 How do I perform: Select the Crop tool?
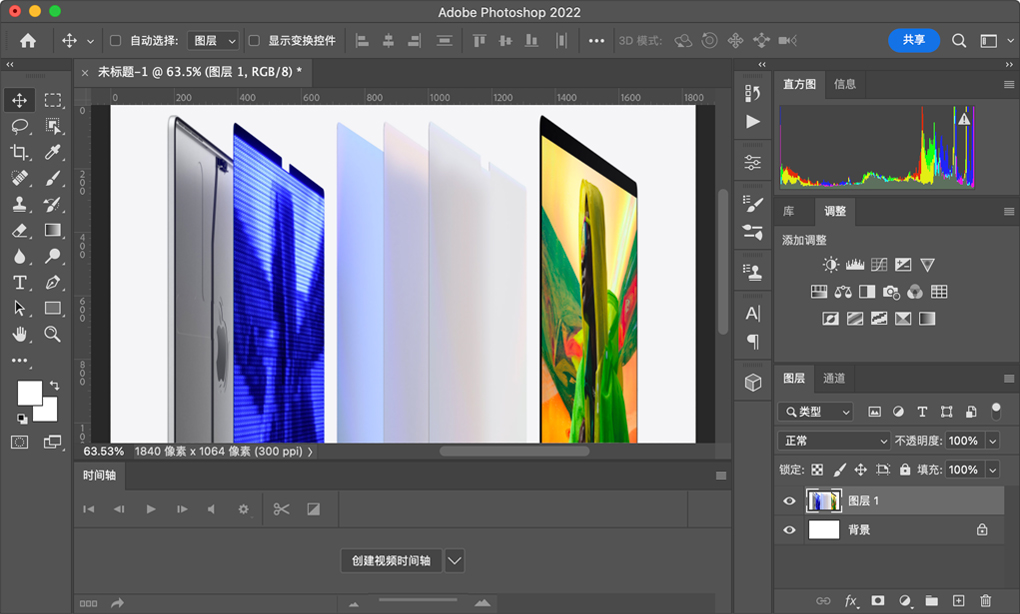pyautogui.click(x=19, y=152)
